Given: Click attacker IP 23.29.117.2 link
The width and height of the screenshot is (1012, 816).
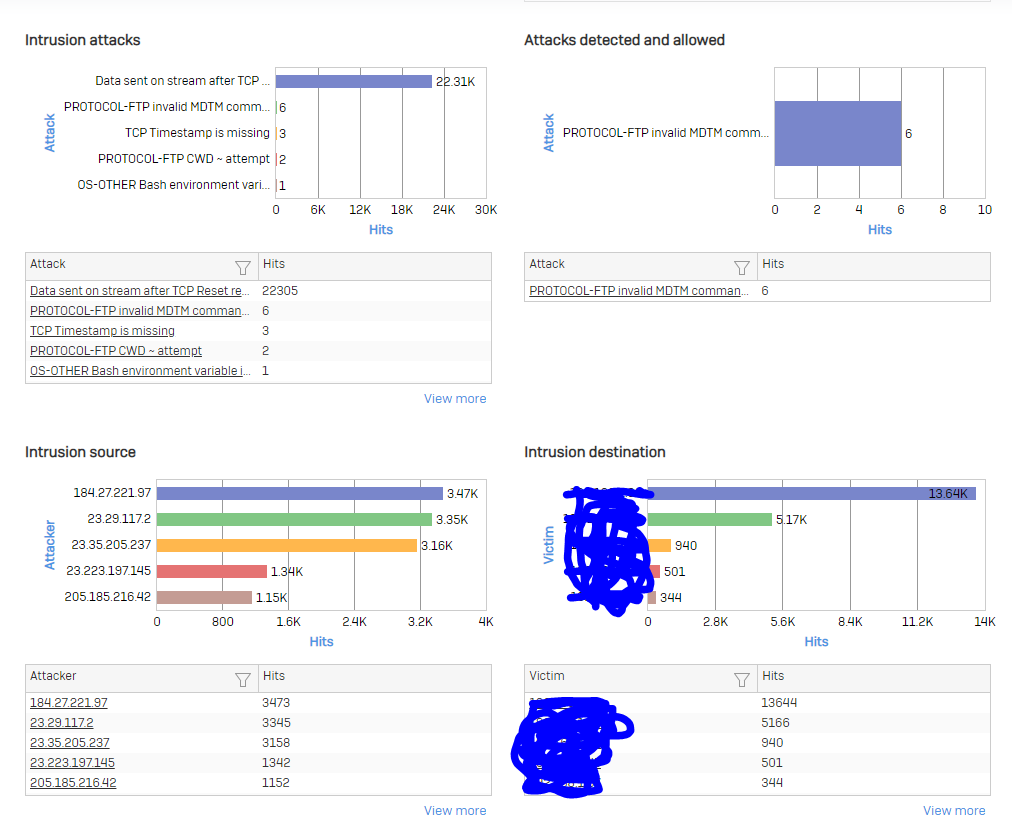Looking at the screenshot, I should coord(62,723).
